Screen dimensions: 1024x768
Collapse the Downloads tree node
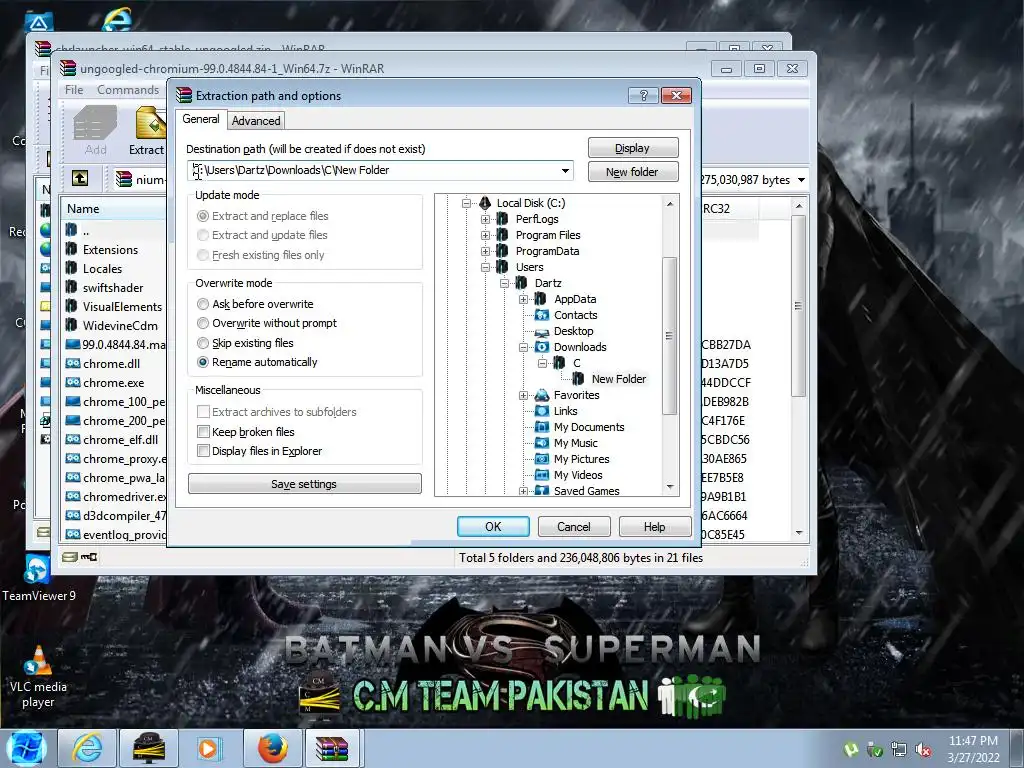click(523, 347)
